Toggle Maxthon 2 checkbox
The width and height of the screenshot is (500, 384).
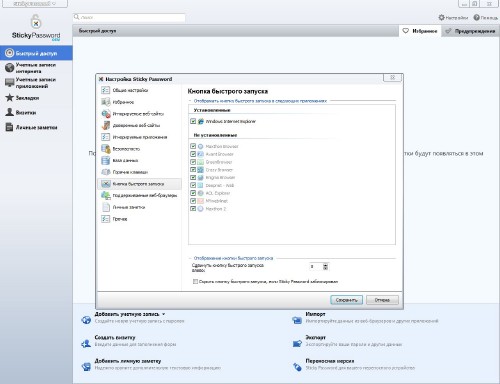(193, 209)
